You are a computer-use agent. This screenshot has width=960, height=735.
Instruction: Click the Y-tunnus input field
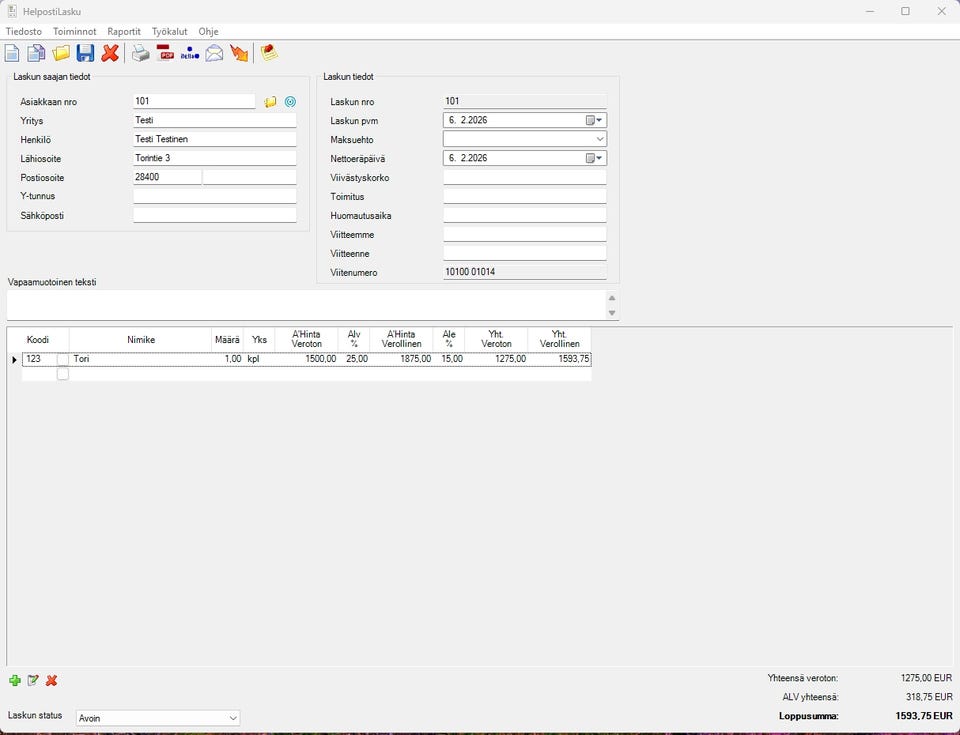(x=215, y=196)
